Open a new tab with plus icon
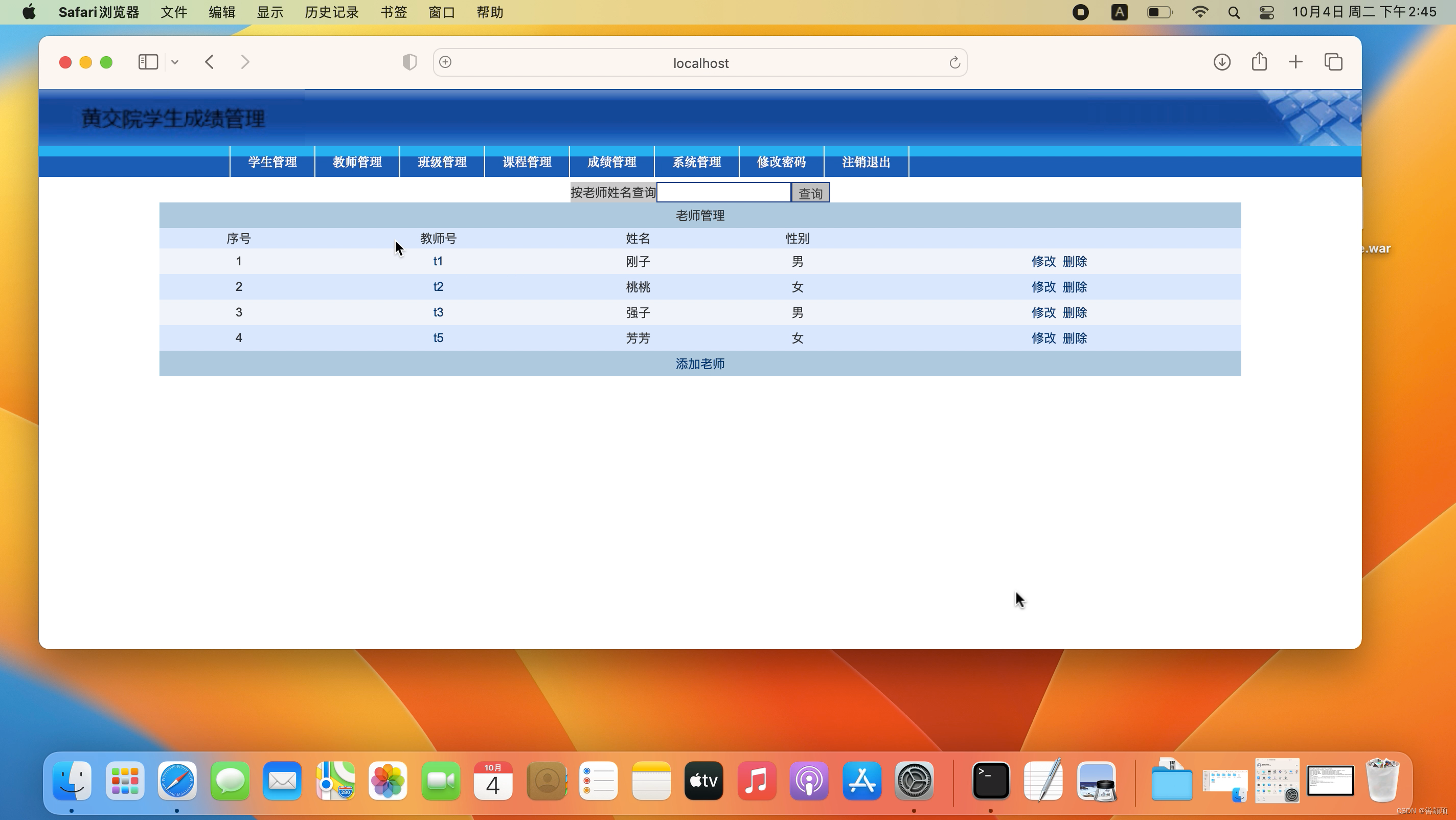The width and height of the screenshot is (1456, 820). (1295, 62)
